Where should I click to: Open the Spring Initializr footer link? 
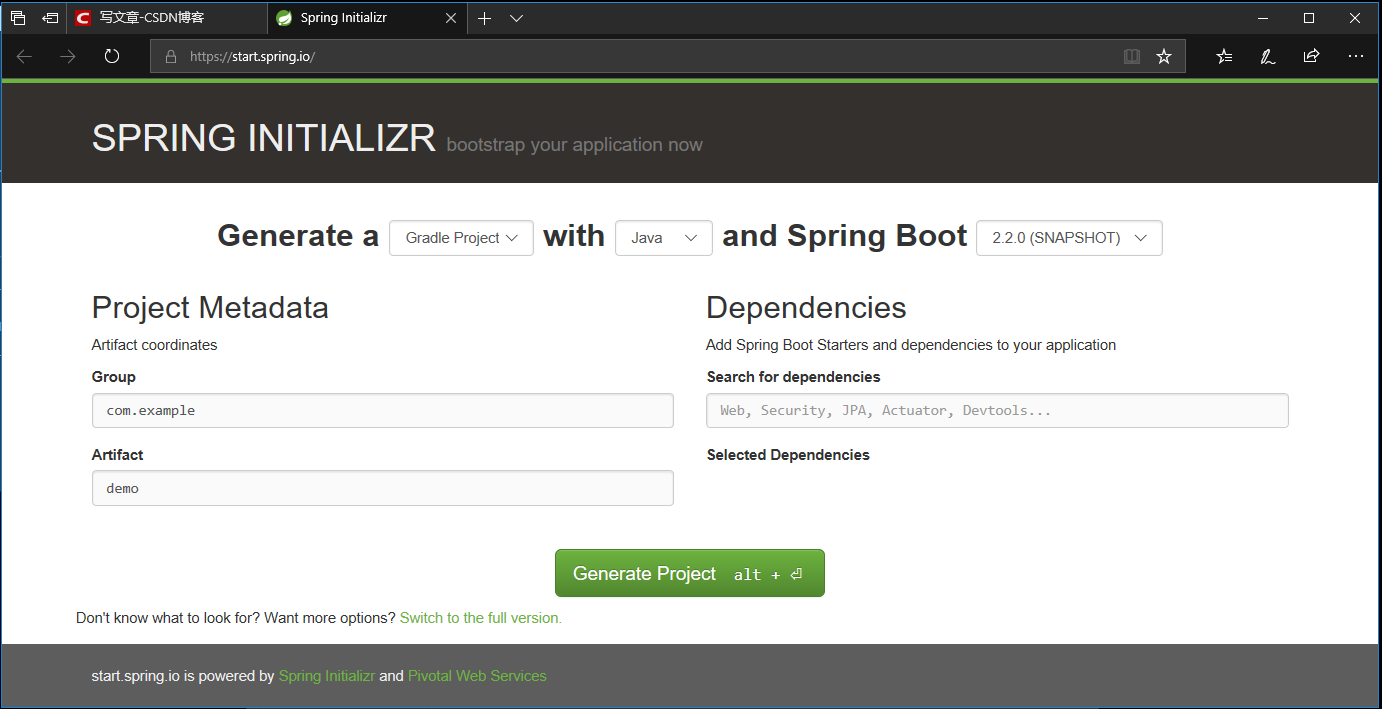(327, 676)
